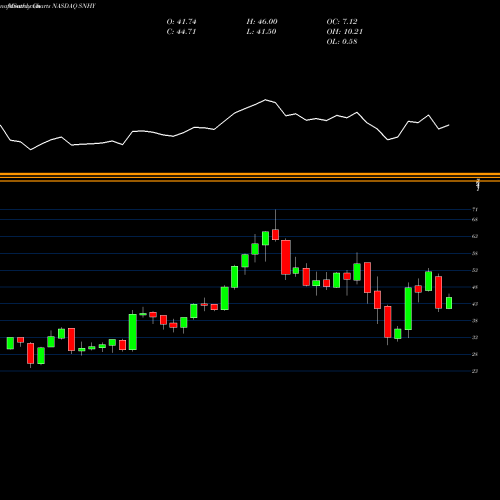
Task: Click the 62 price axis label
Action: pos(475,236)
